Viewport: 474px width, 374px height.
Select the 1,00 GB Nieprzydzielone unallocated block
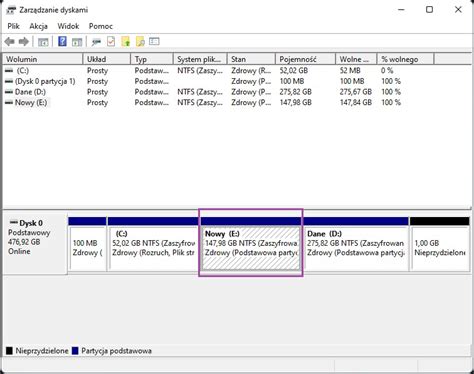(440, 244)
